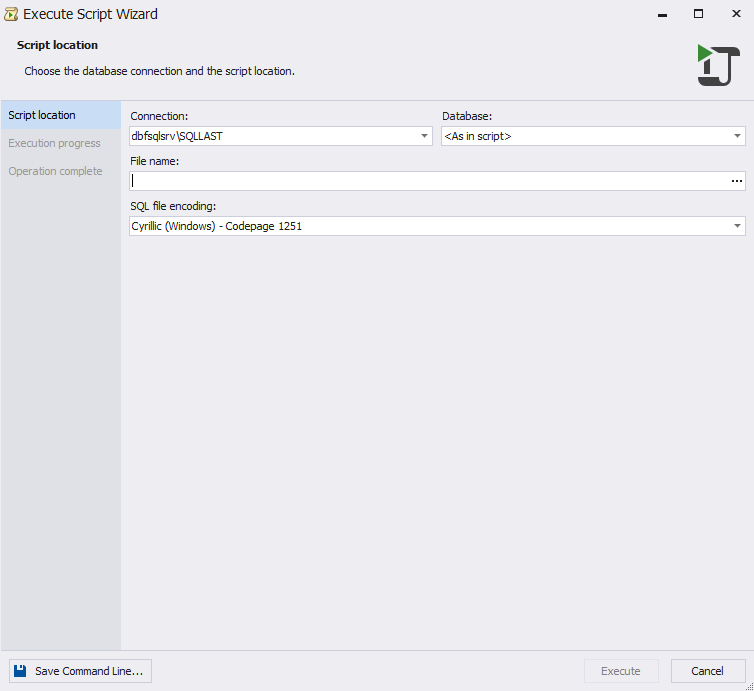
Task: Expand the Connection dropdown arrow
Action: (424, 136)
